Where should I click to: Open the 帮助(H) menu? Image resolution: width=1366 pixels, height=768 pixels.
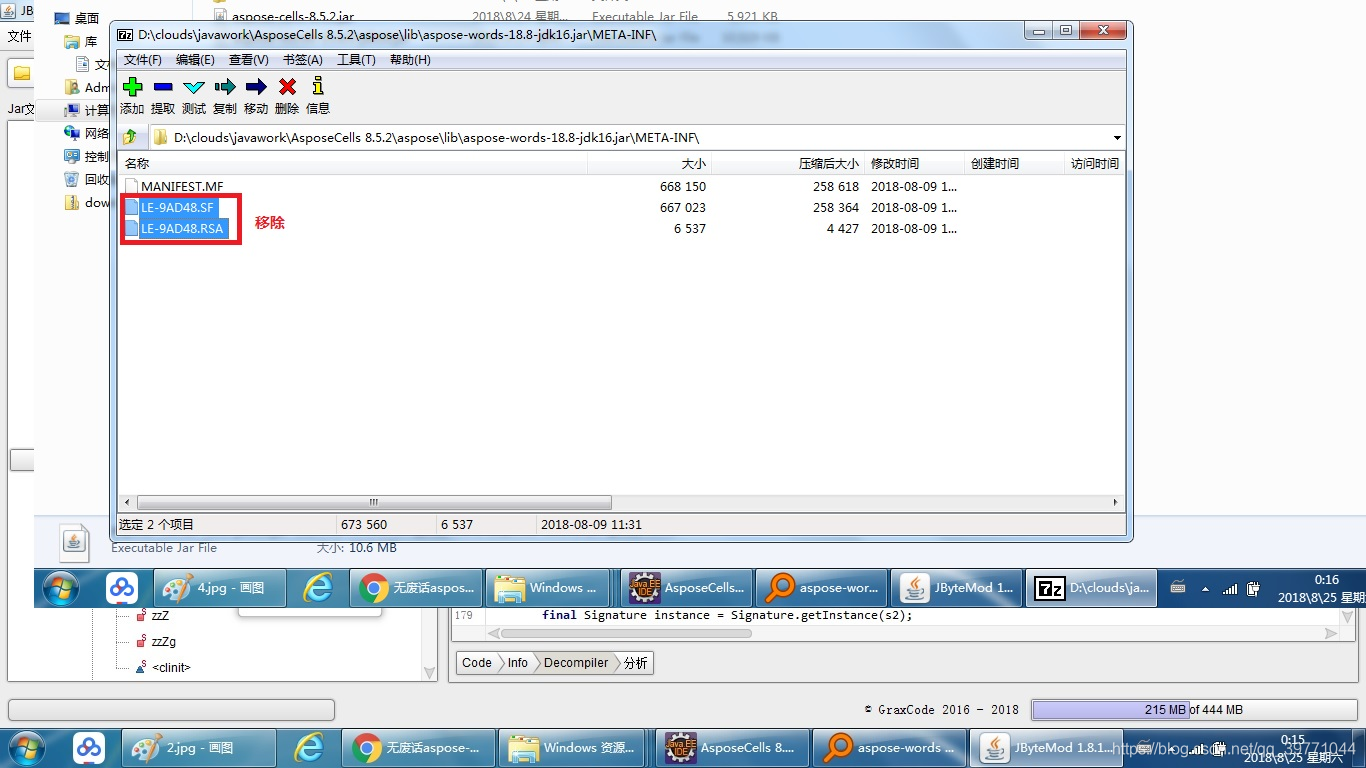pyautogui.click(x=410, y=60)
